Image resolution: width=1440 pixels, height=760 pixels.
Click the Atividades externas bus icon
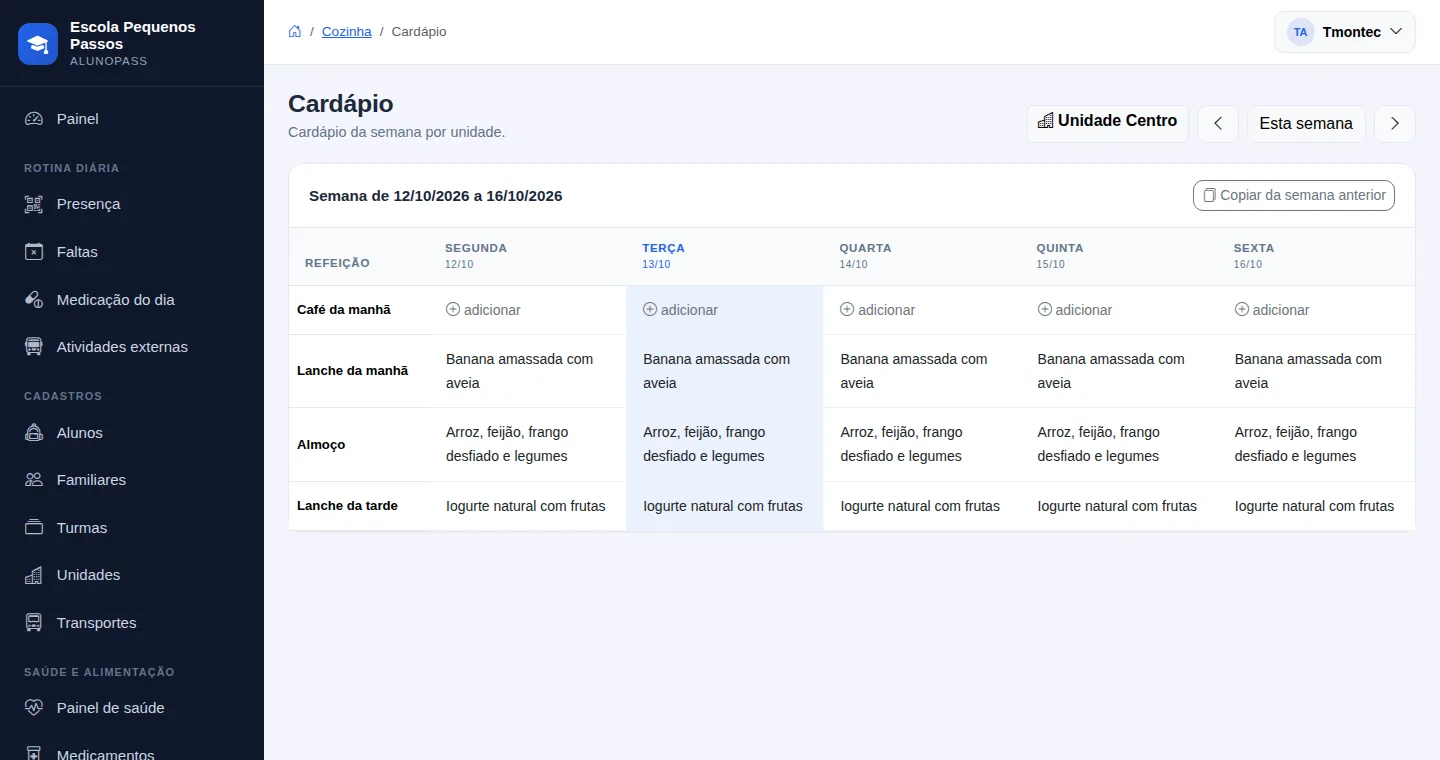click(34, 347)
